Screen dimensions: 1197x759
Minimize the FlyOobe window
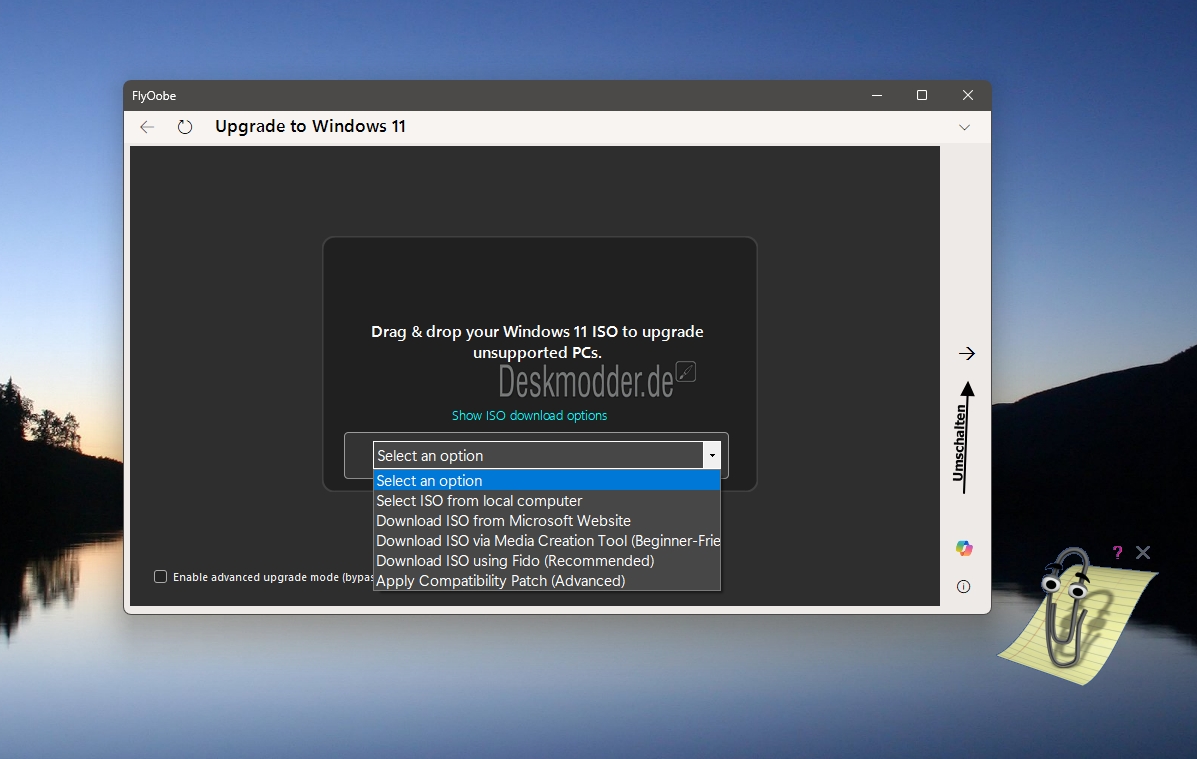coord(877,95)
